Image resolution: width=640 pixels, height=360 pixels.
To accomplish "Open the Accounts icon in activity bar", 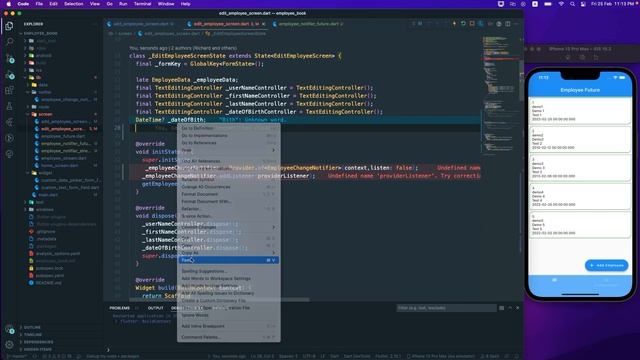I will (9, 329).
